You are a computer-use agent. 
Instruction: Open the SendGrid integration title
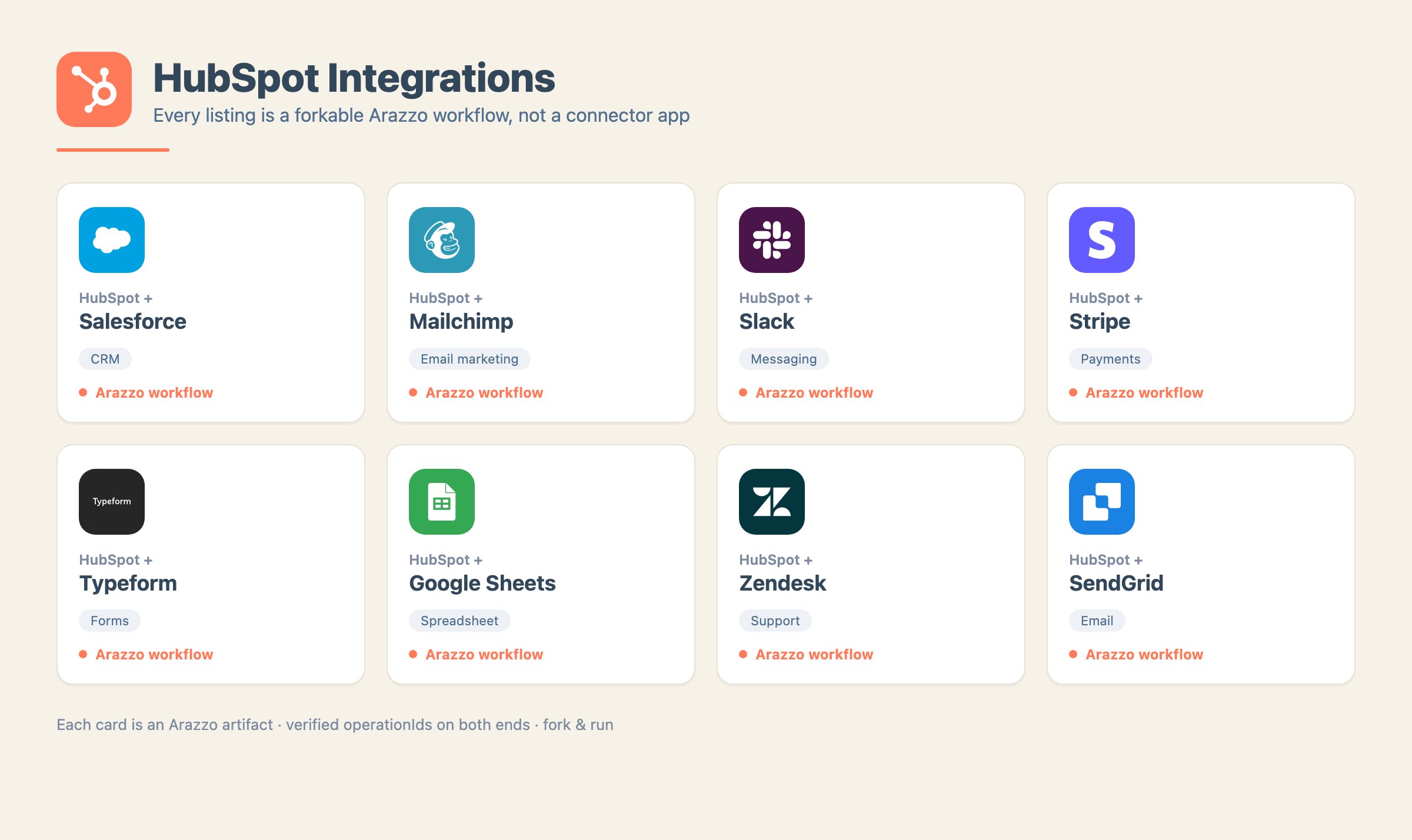tap(1116, 584)
